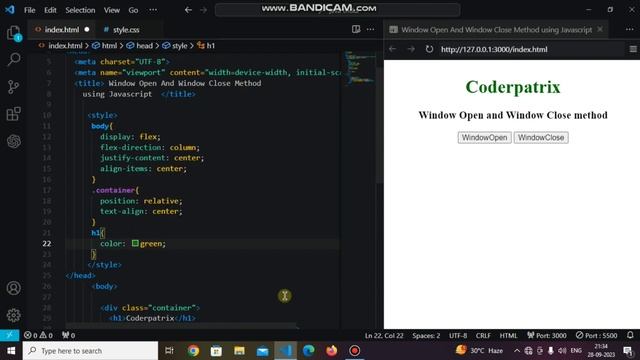Screen dimensions: 640x360
Task: Click the command center search box
Action: click(338, 10)
